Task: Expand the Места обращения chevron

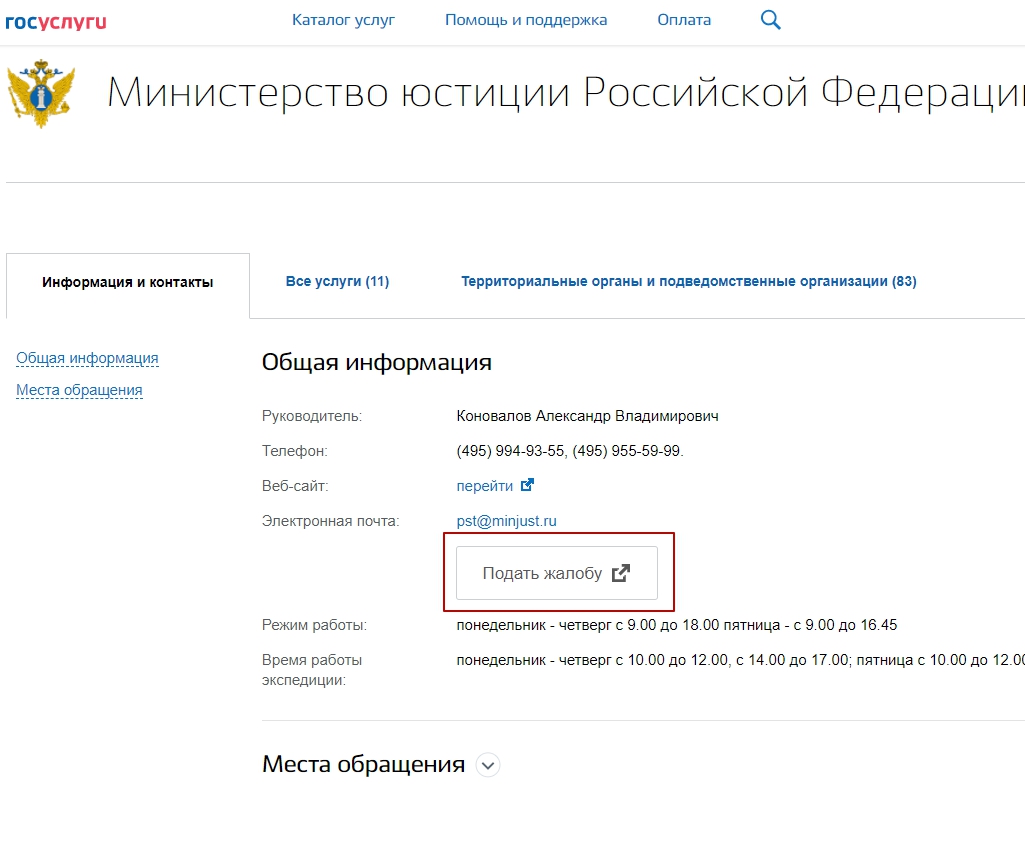Action: point(487,766)
